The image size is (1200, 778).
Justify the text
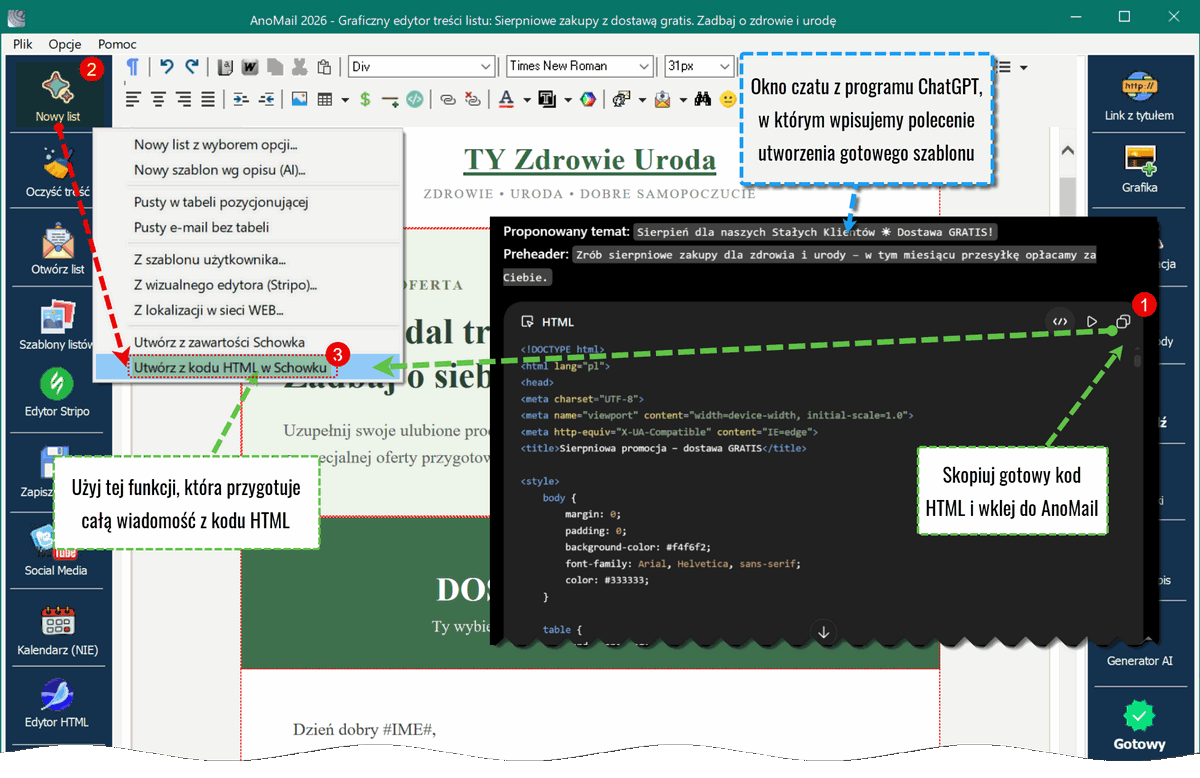(x=208, y=99)
